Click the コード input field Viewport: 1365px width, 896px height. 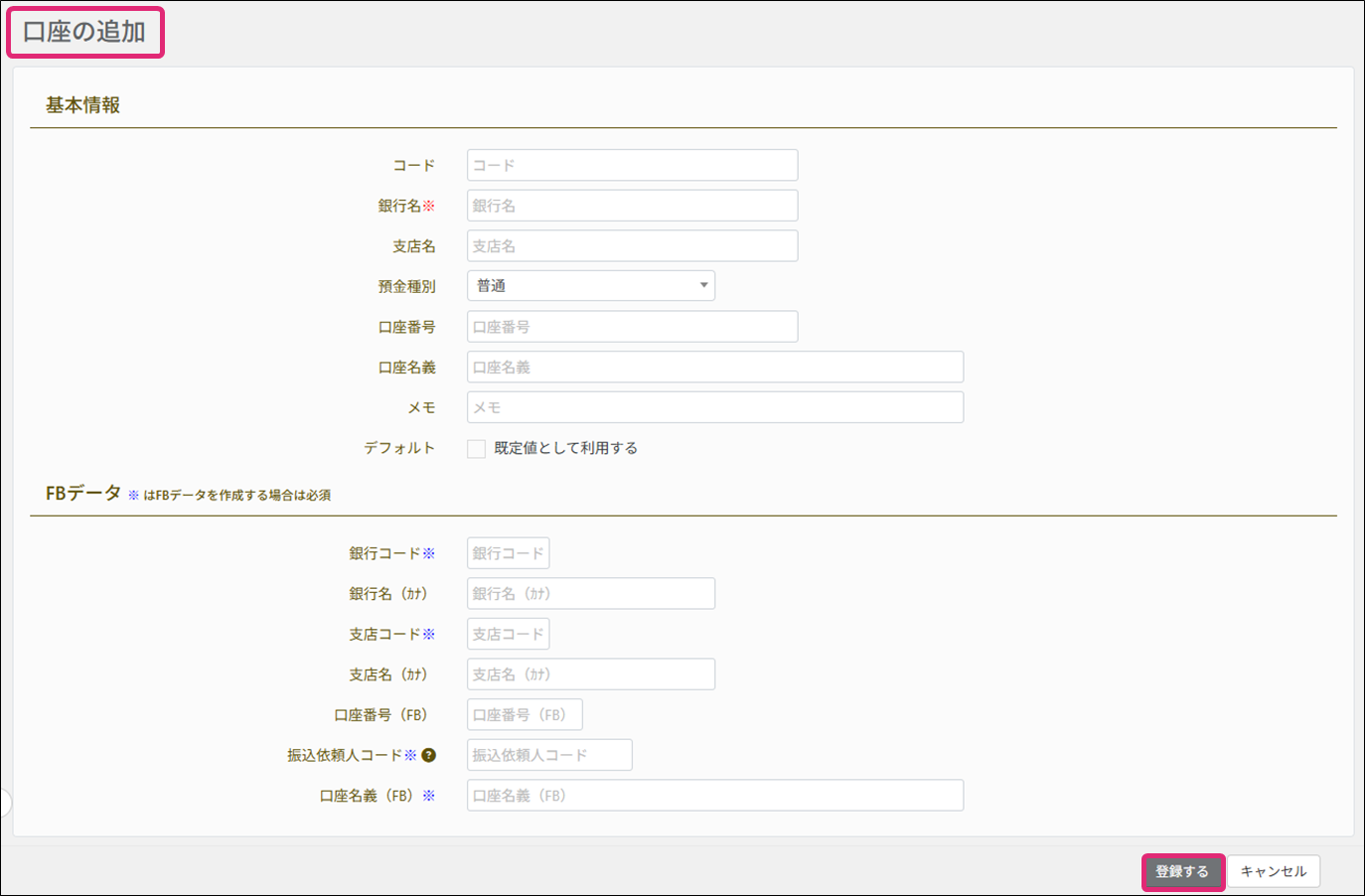point(632,165)
